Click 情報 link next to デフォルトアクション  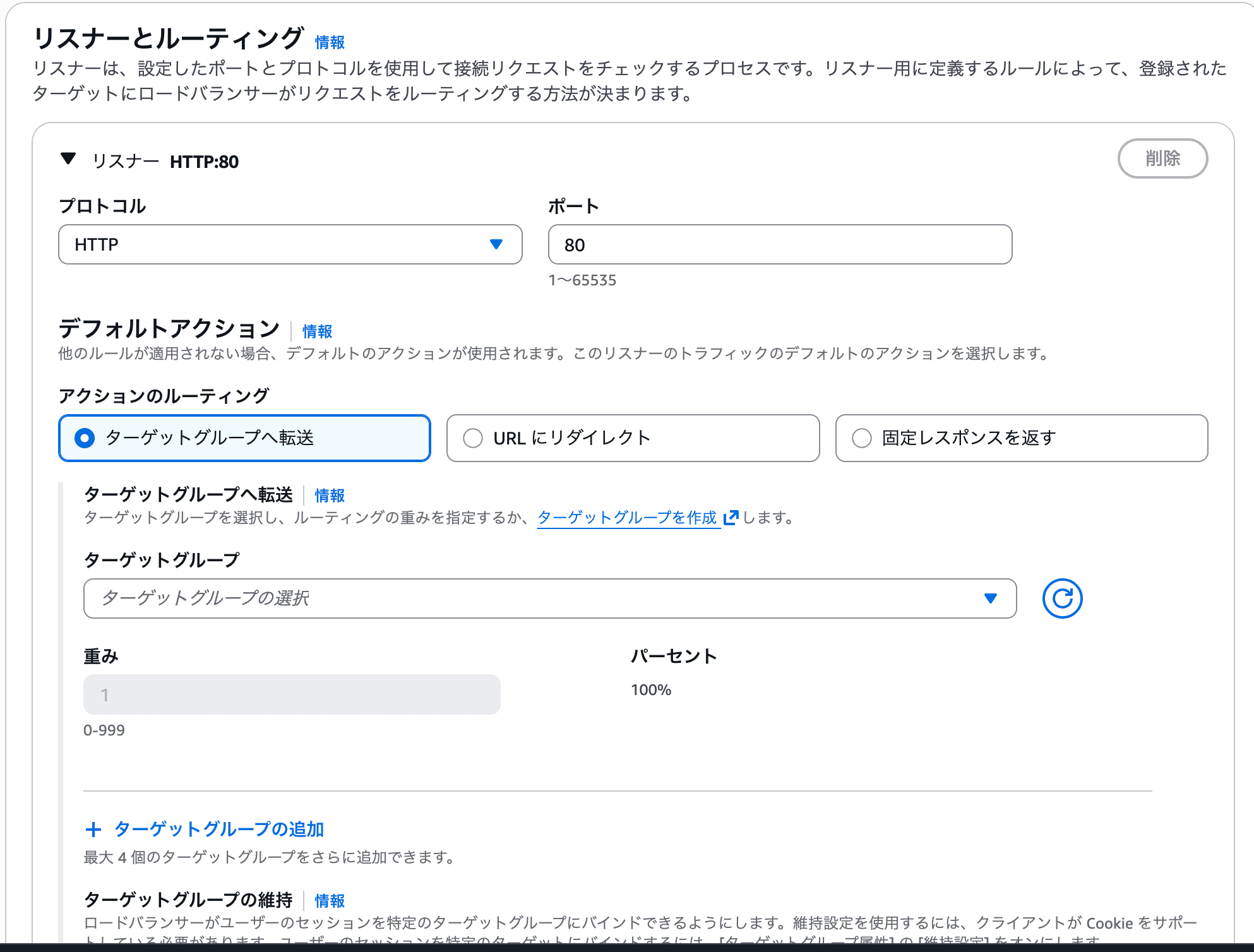click(x=317, y=331)
